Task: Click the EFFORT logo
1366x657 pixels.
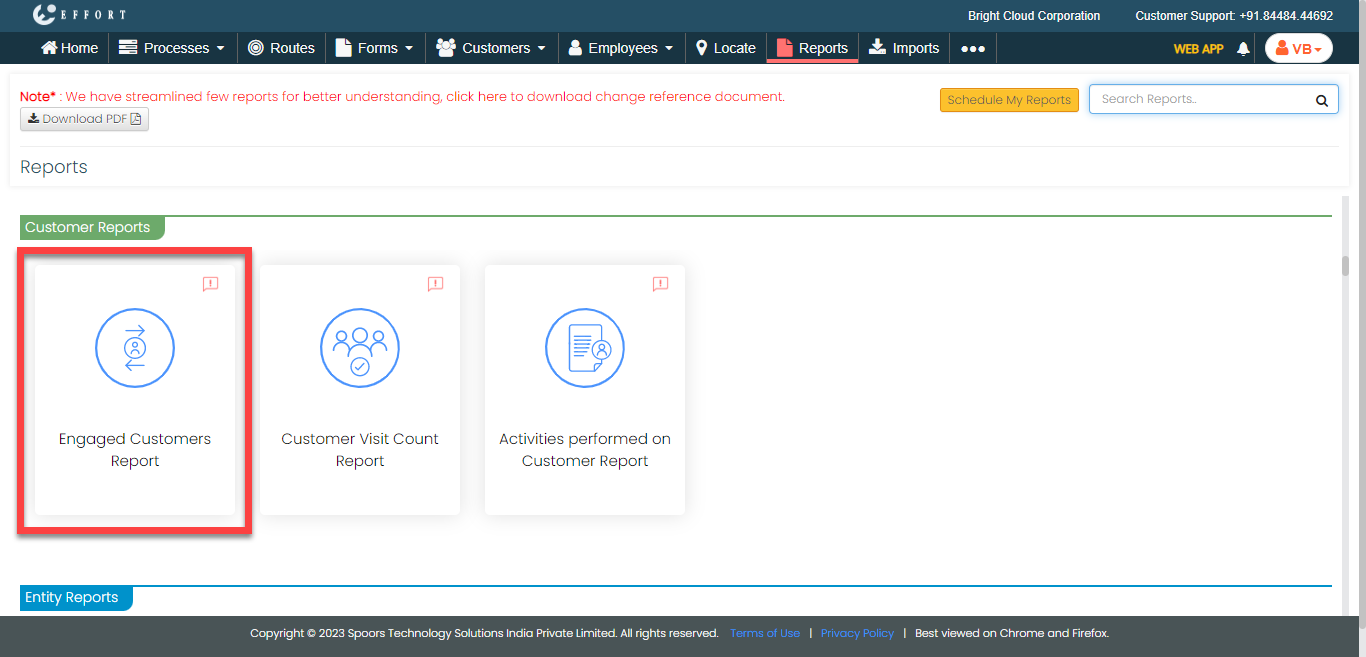Action: [80, 15]
